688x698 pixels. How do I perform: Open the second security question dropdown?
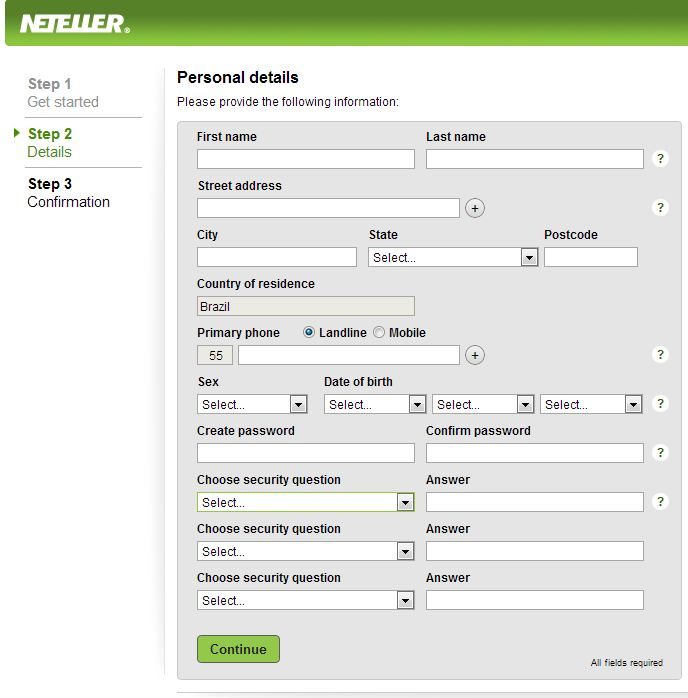(306, 551)
